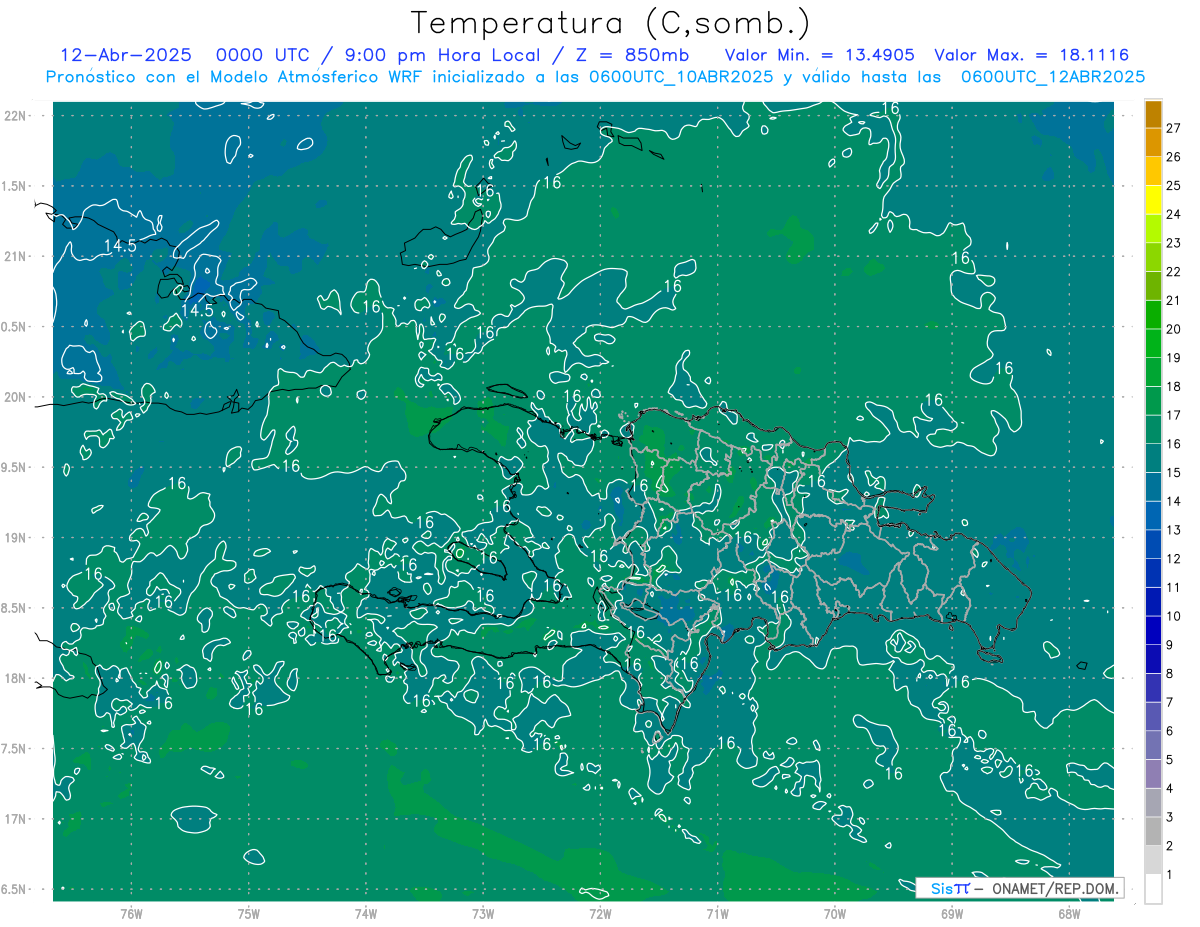This screenshot has height=927, width=1200.
Task: Click color scale label "7"
Action: click(1169, 702)
